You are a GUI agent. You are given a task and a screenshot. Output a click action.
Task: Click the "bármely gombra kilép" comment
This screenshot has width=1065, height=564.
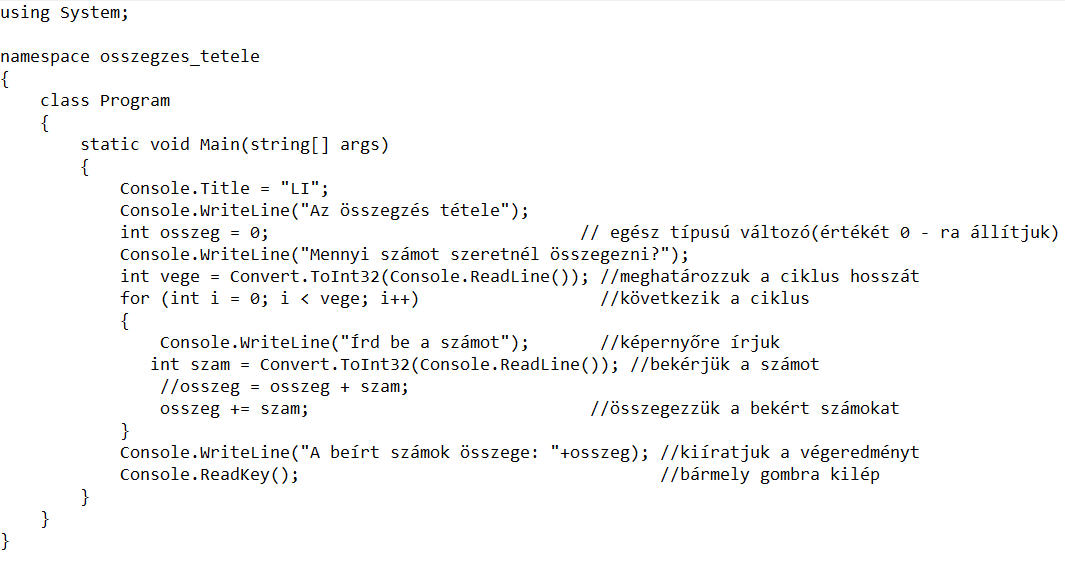[x=770, y=474]
